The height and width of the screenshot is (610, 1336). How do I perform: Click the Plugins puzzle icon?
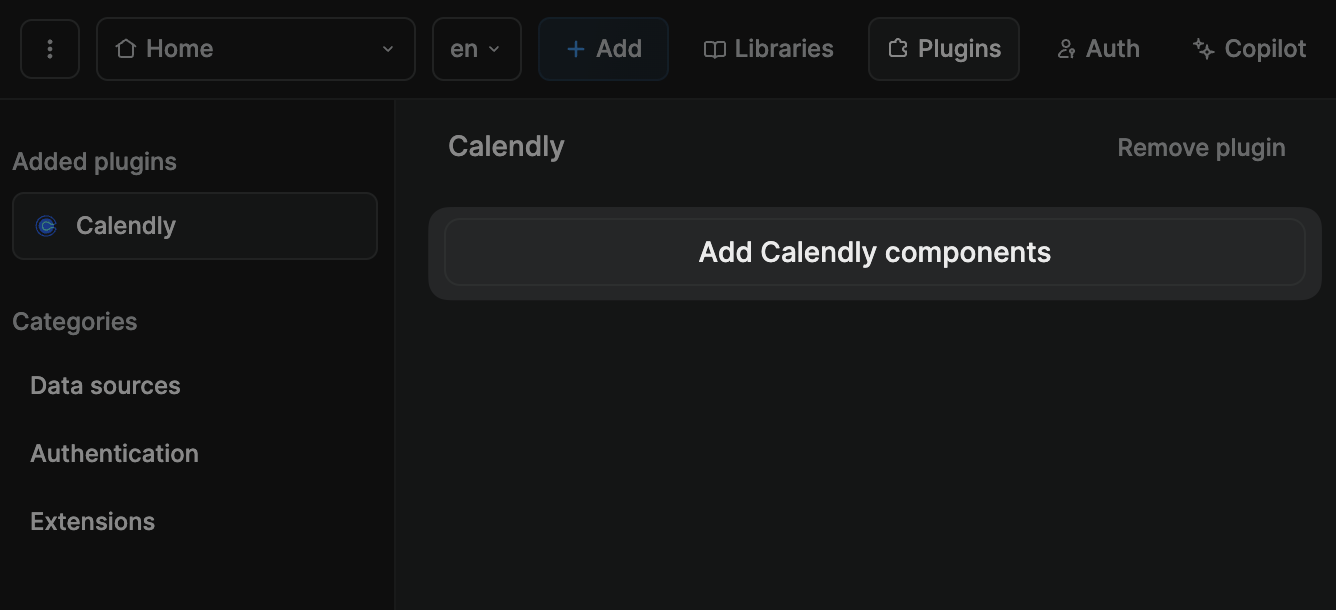click(x=898, y=48)
